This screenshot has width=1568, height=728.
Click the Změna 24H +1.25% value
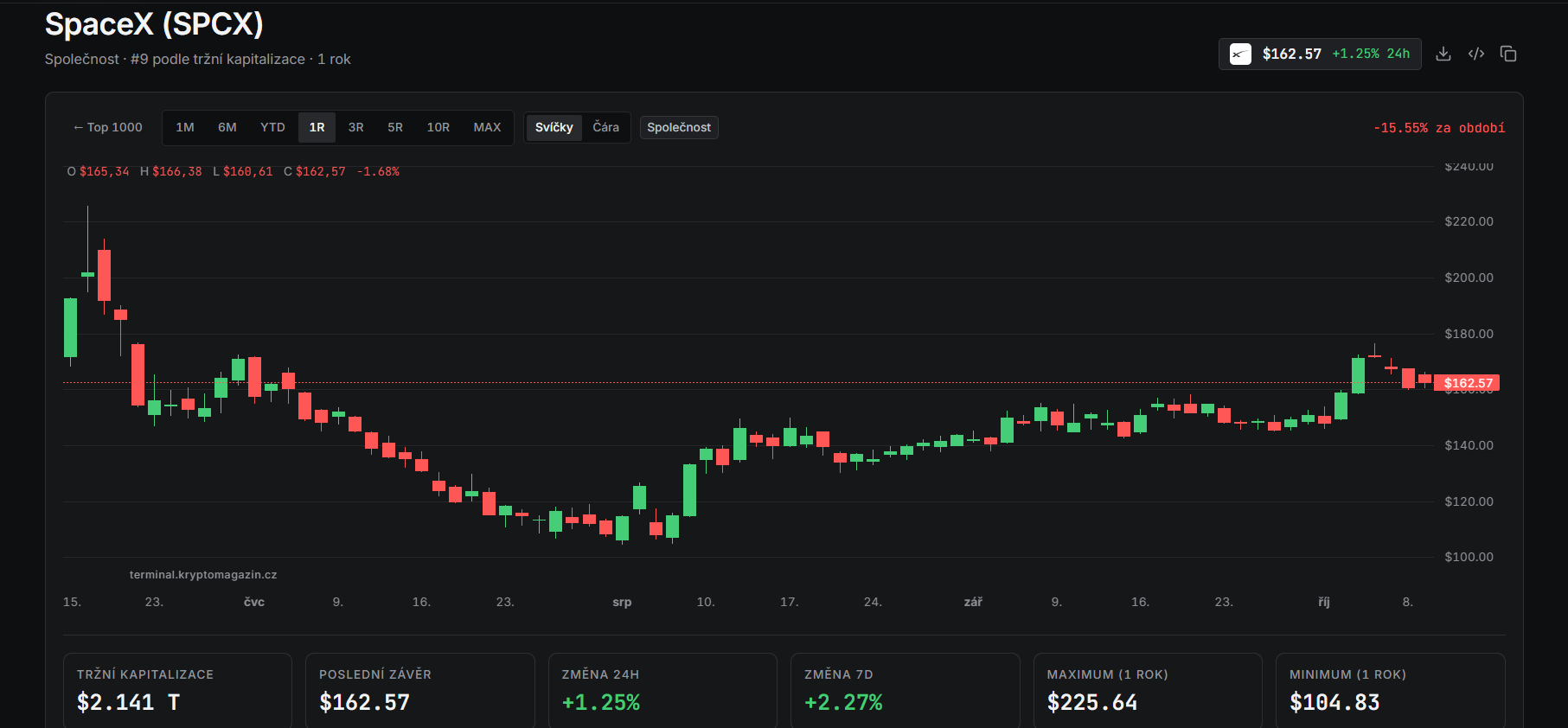(x=601, y=702)
